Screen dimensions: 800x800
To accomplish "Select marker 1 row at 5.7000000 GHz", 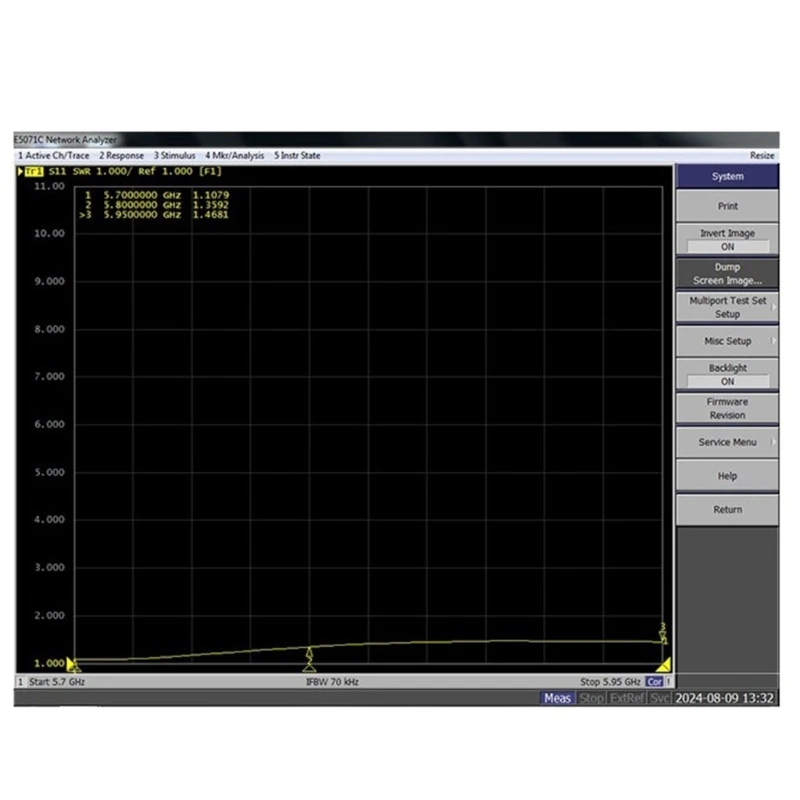I will pyautogui.click(x=157, y=195).
